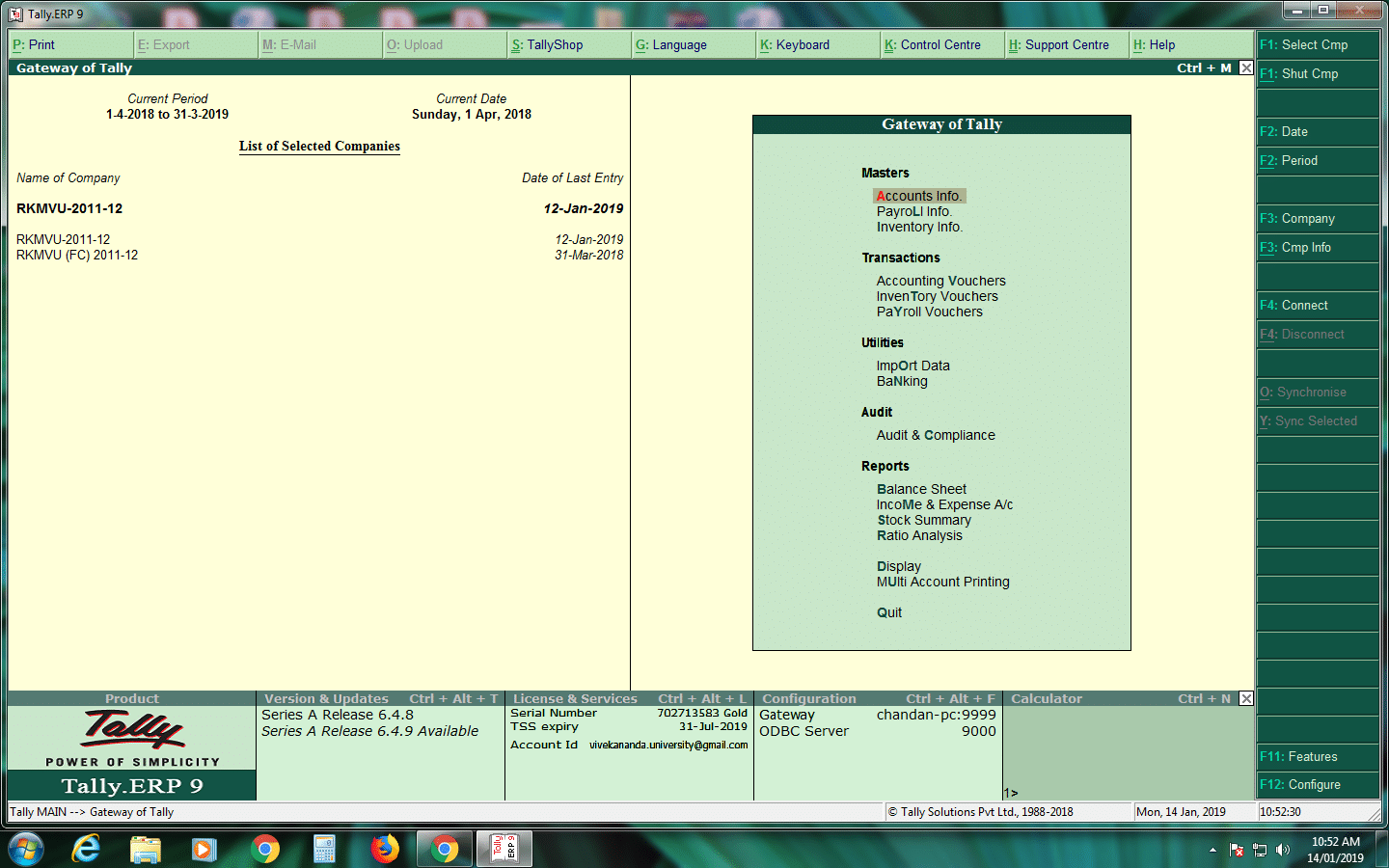Launch Calculator from the taskbar
1389x868 pixels.
[325, 849]
